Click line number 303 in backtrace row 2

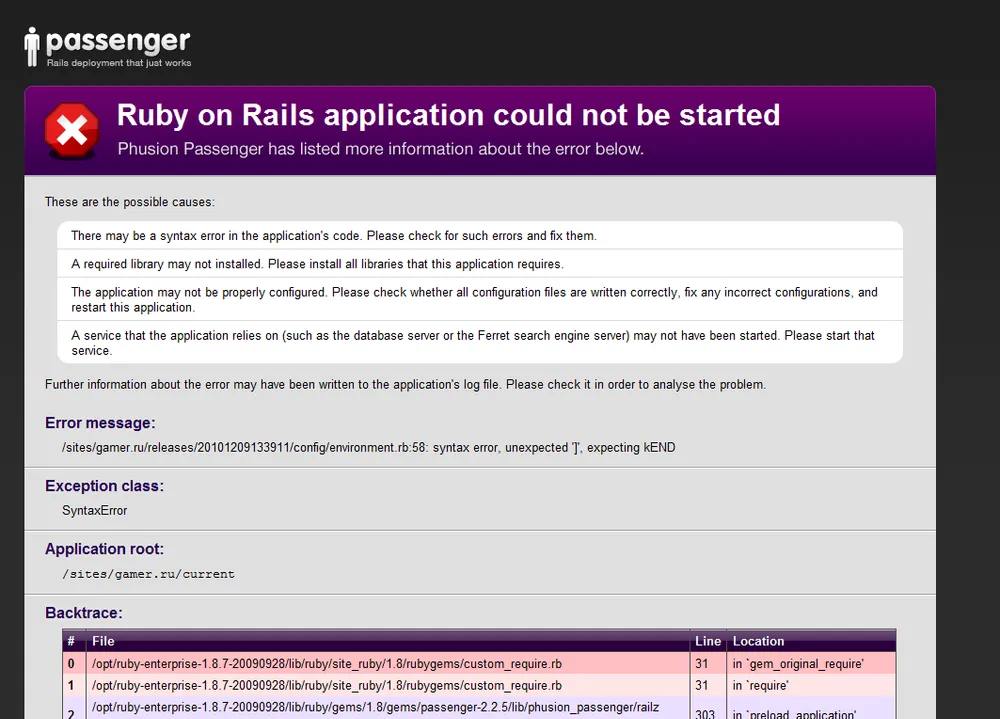pos(705,714)
